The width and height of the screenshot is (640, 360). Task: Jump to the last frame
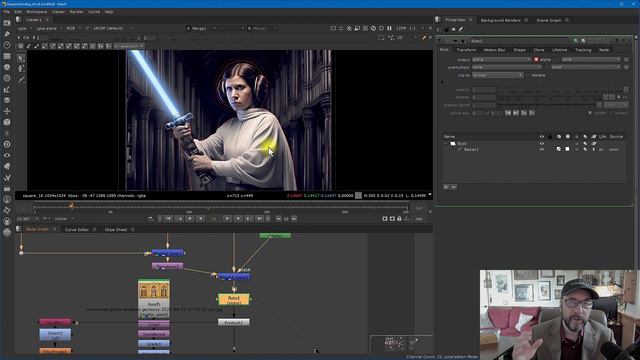coord(259,219)
